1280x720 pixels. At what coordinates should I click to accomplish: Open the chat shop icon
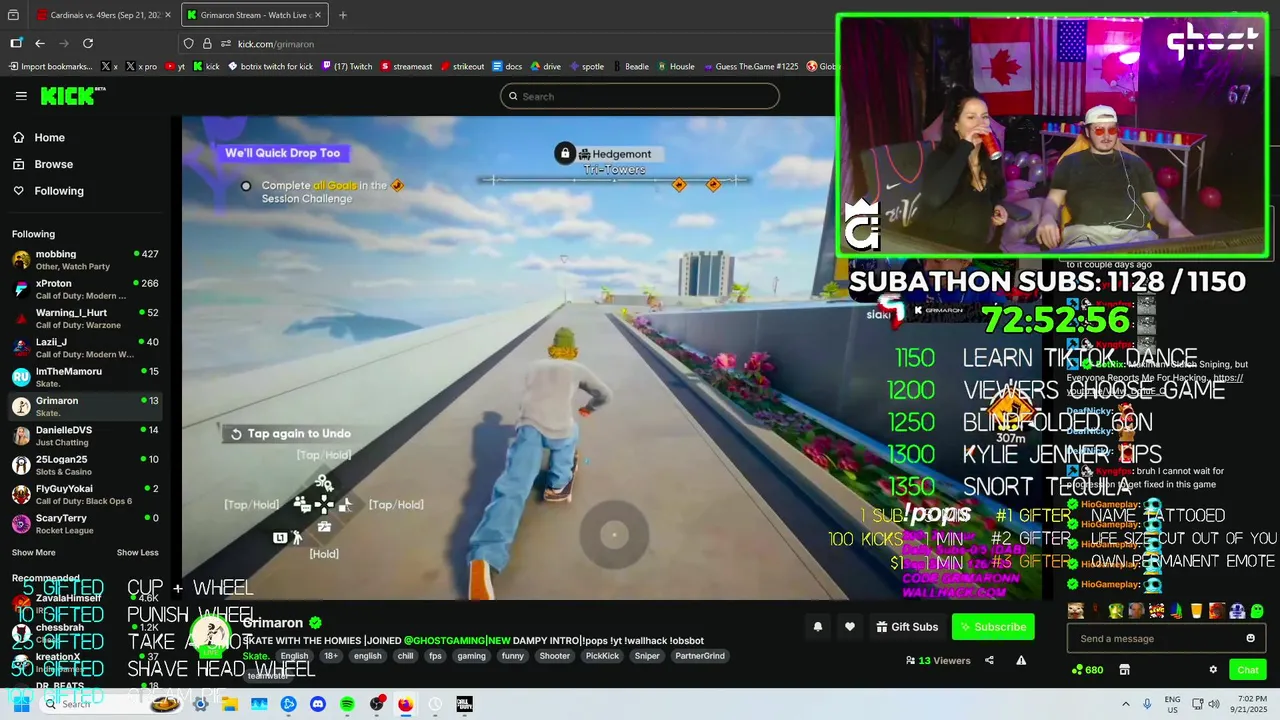click(x=1124, y=670)
